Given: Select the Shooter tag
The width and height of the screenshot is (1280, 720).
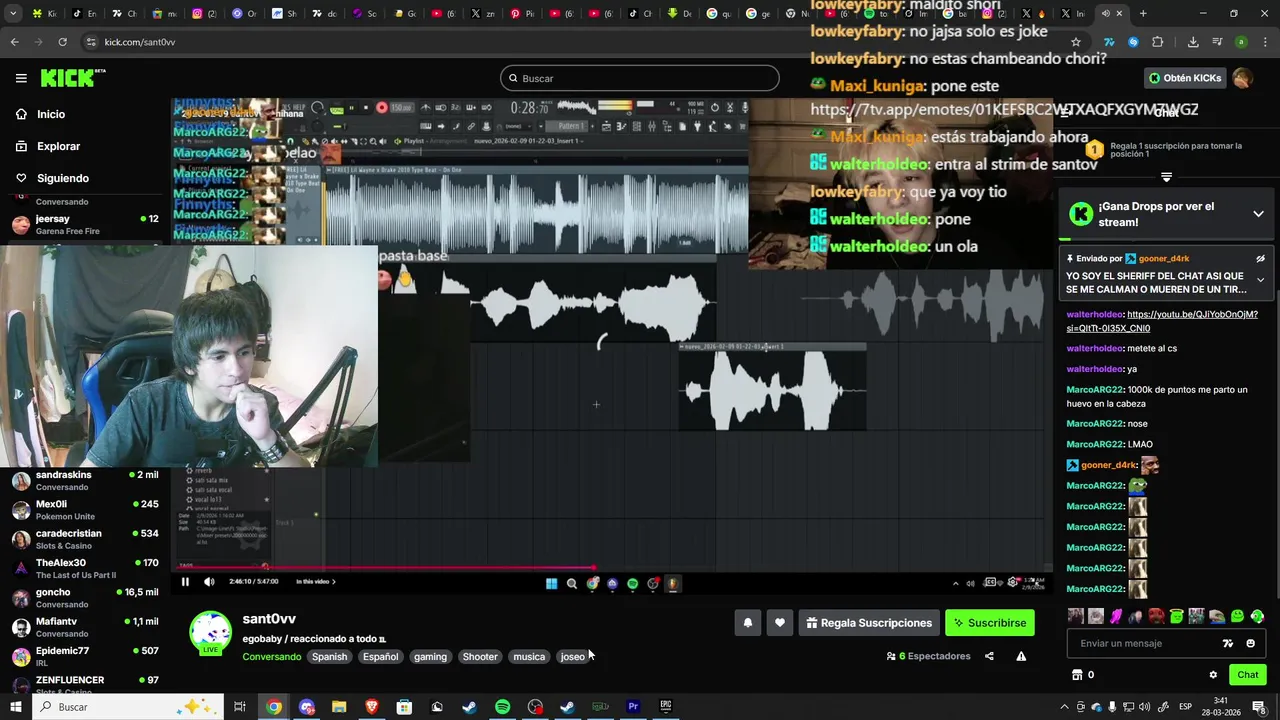Looking at the screenshot, I should coord(479,657).
